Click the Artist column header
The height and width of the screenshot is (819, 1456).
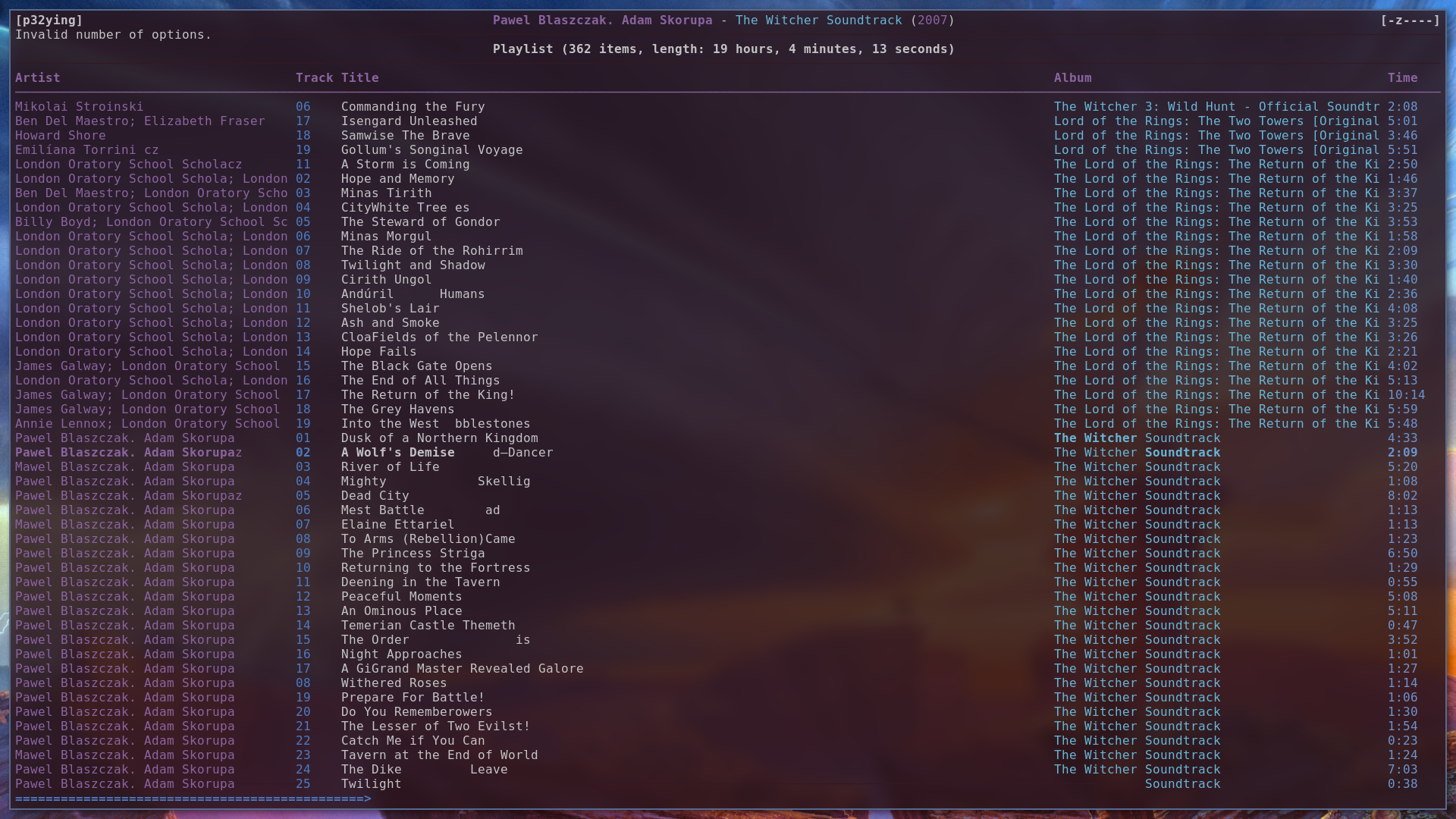(37, 77)
